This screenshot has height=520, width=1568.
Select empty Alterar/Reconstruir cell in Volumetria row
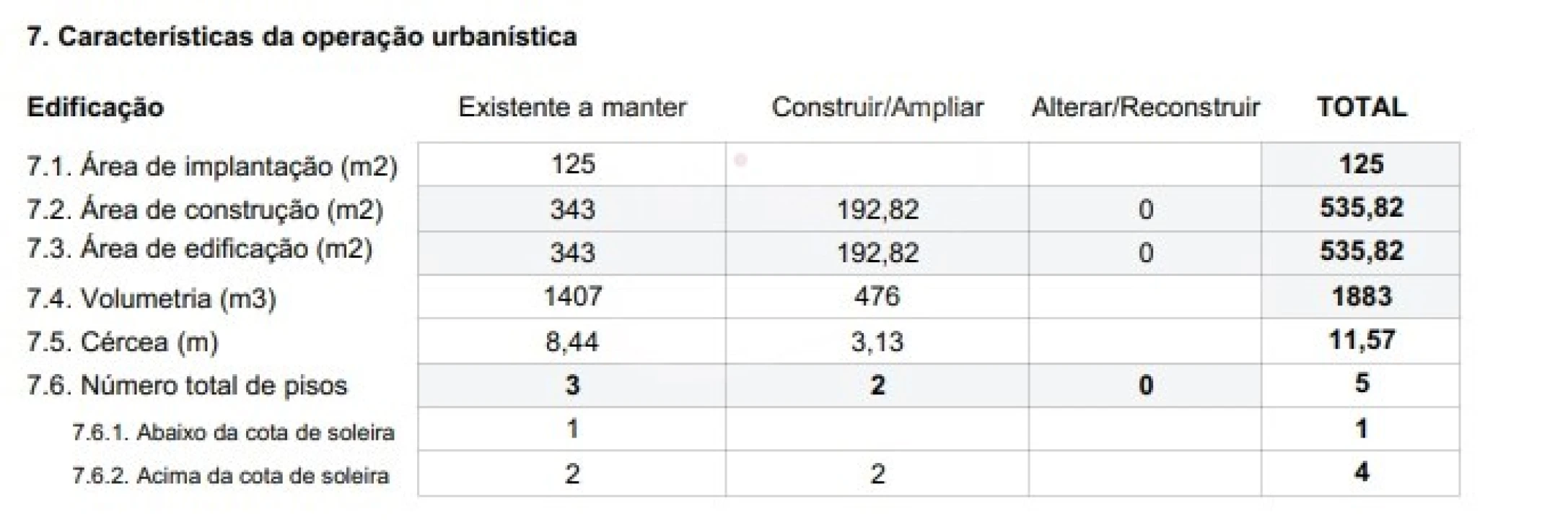click(x=1145, y=297)
